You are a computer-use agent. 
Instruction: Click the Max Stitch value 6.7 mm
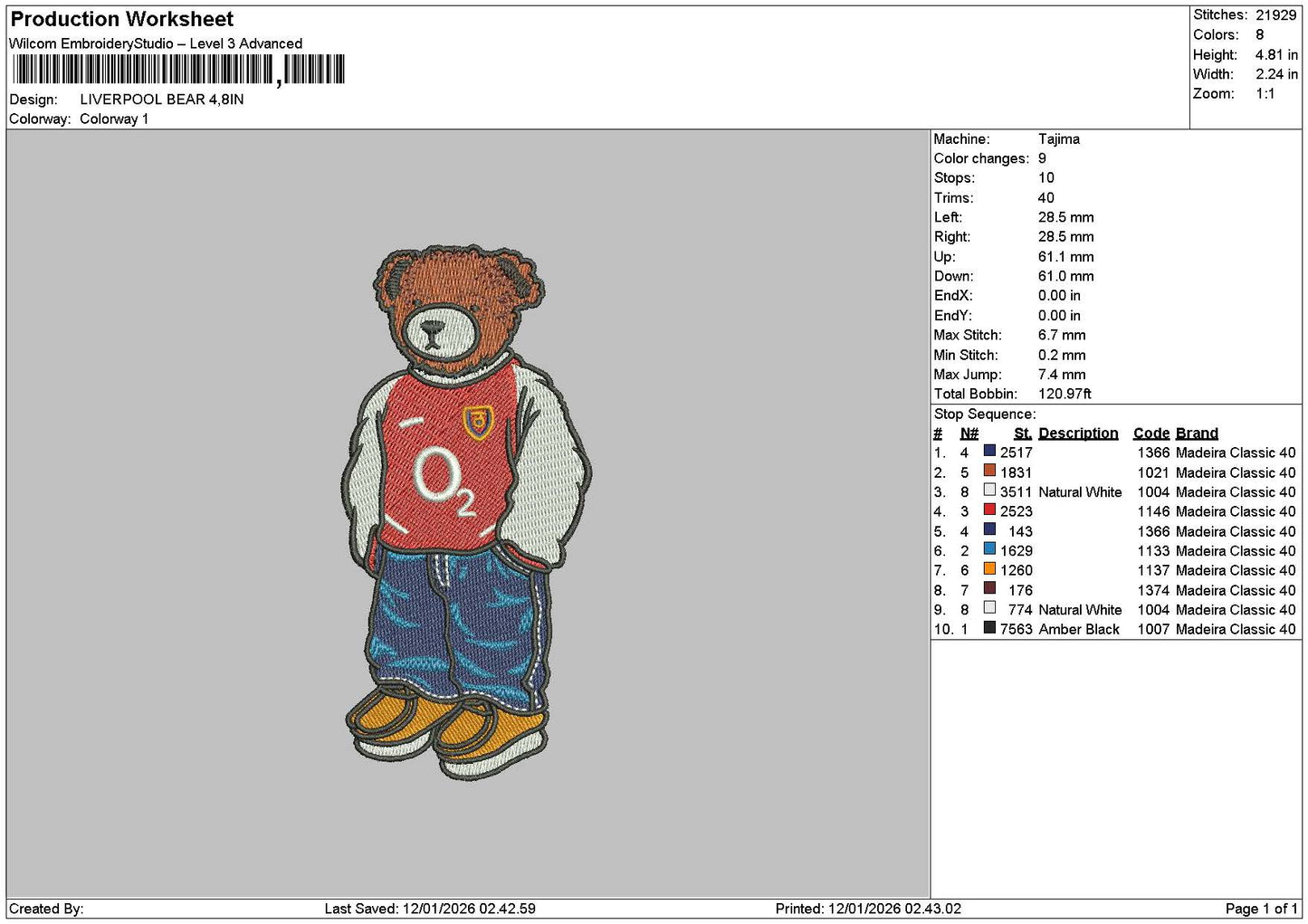point(1063,336)
